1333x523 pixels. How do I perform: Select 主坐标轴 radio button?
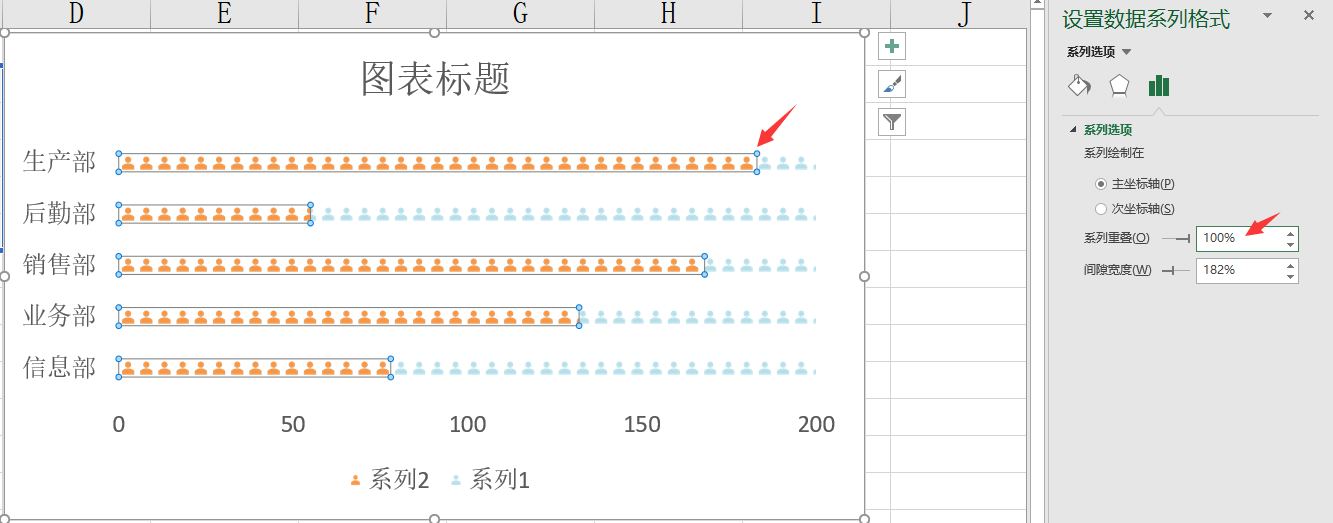pos(1101,184)
